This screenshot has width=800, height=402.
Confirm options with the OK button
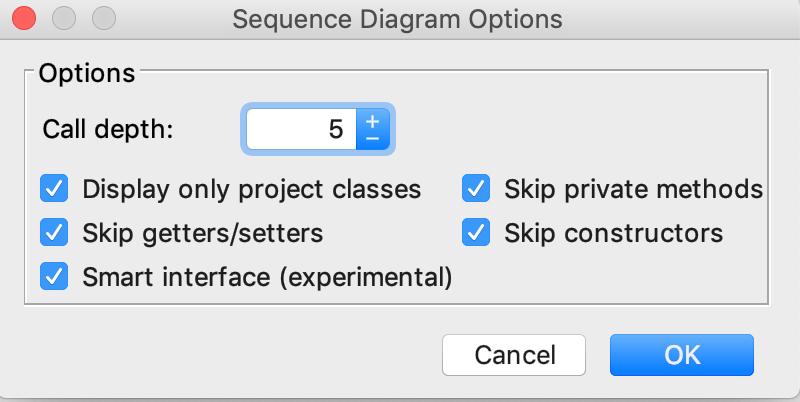[681, 354]
